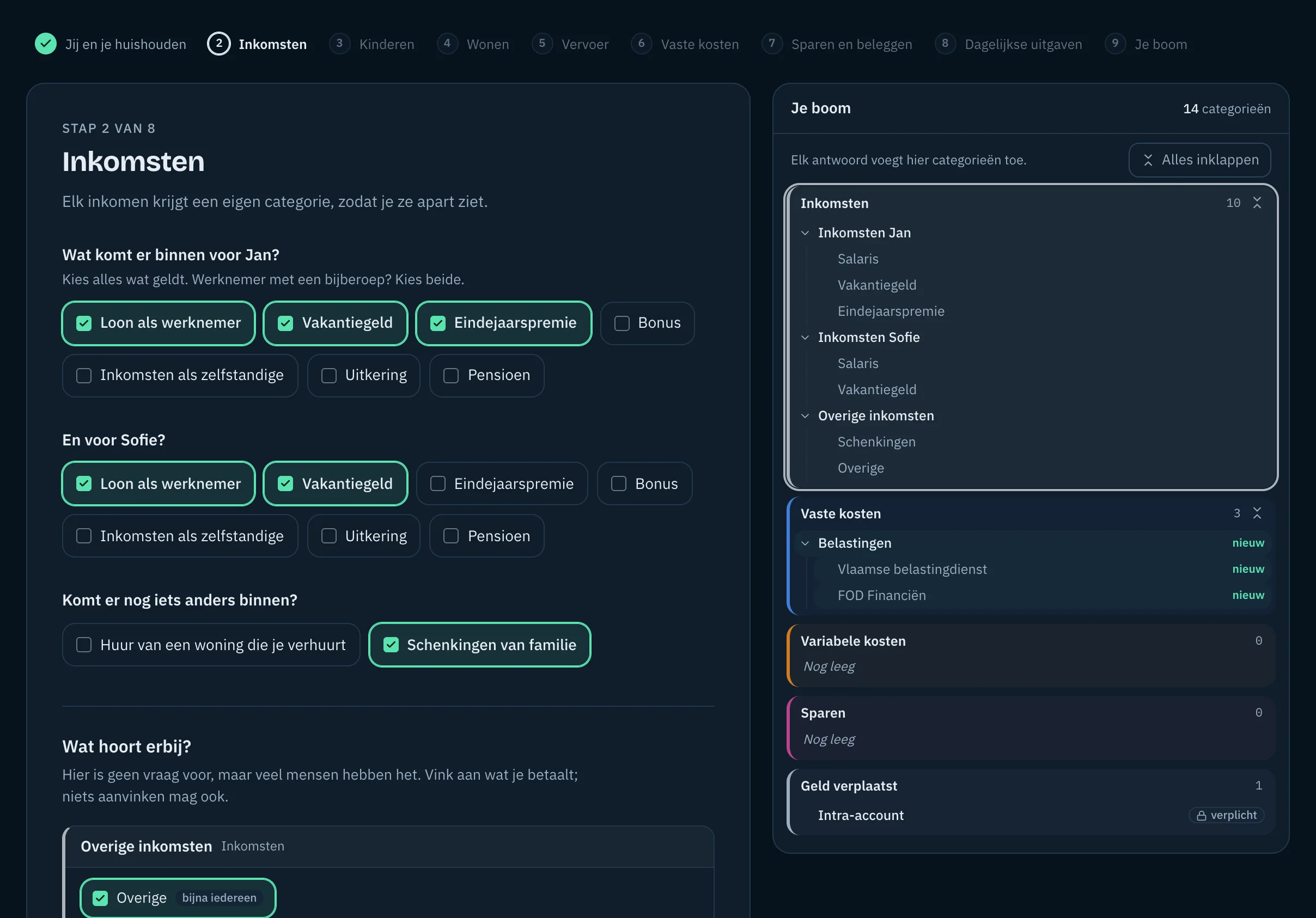Collapse the Belastingen tree node

coord(805,543)
